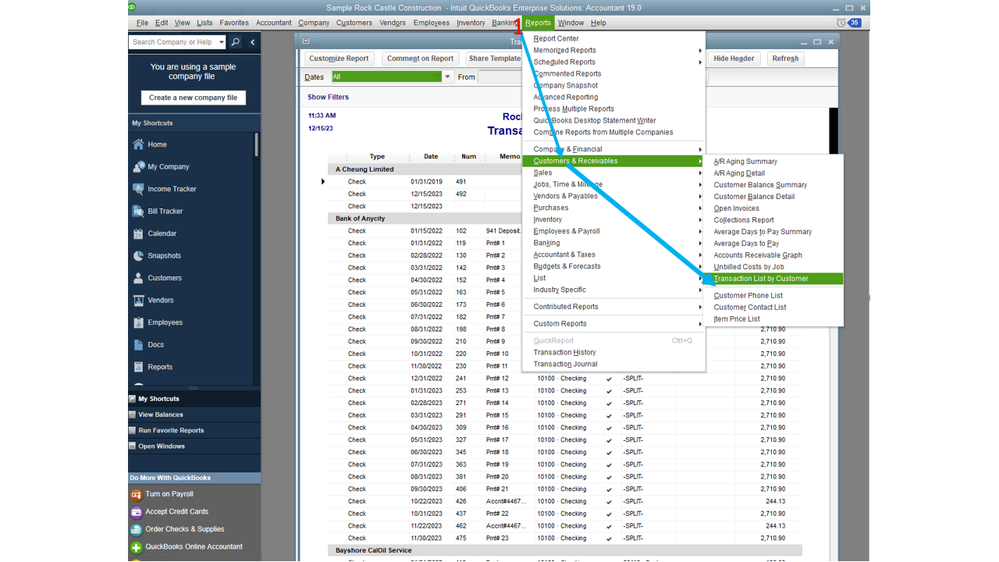Select Customer Balance Detail report

[x=754, y=197]
